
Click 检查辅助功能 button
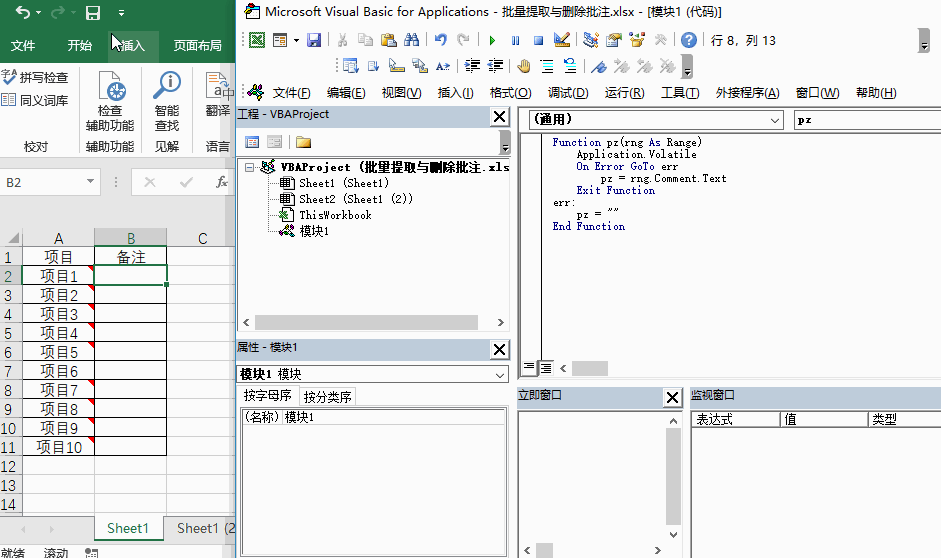coord(109,101)
